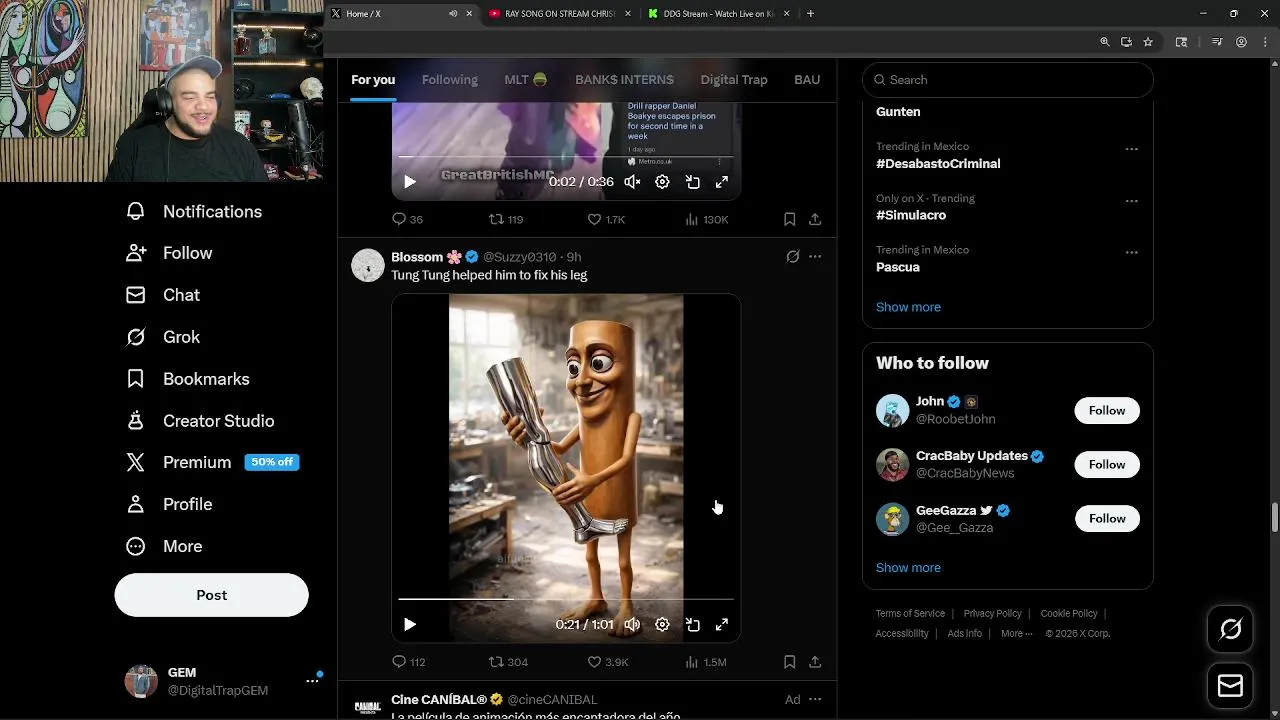
Task: Open the Digital Trap tab
Action: coord(734,80)
